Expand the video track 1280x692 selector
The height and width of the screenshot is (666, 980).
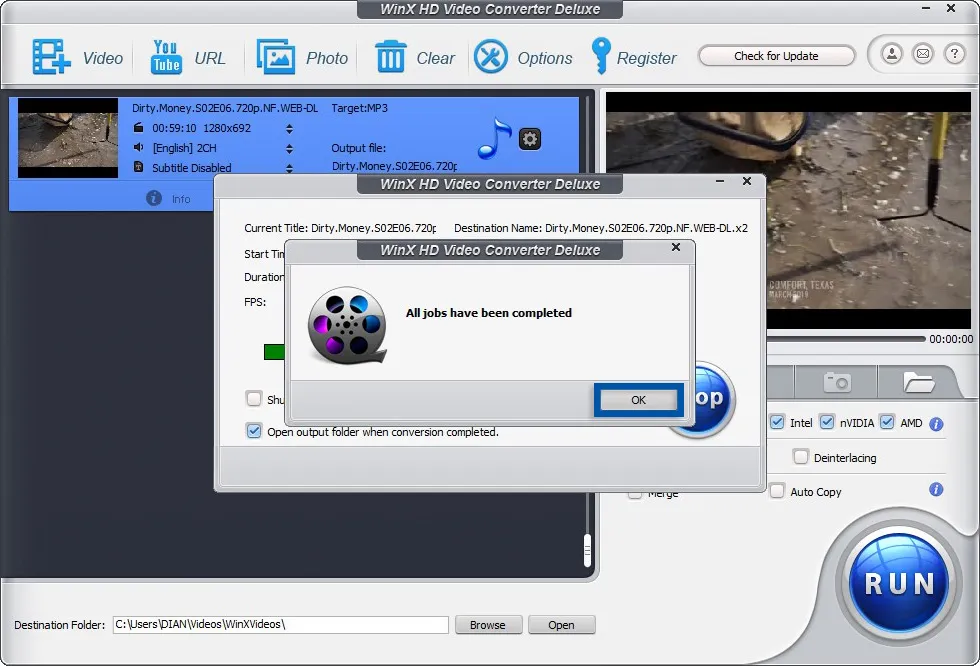point(290,128)
